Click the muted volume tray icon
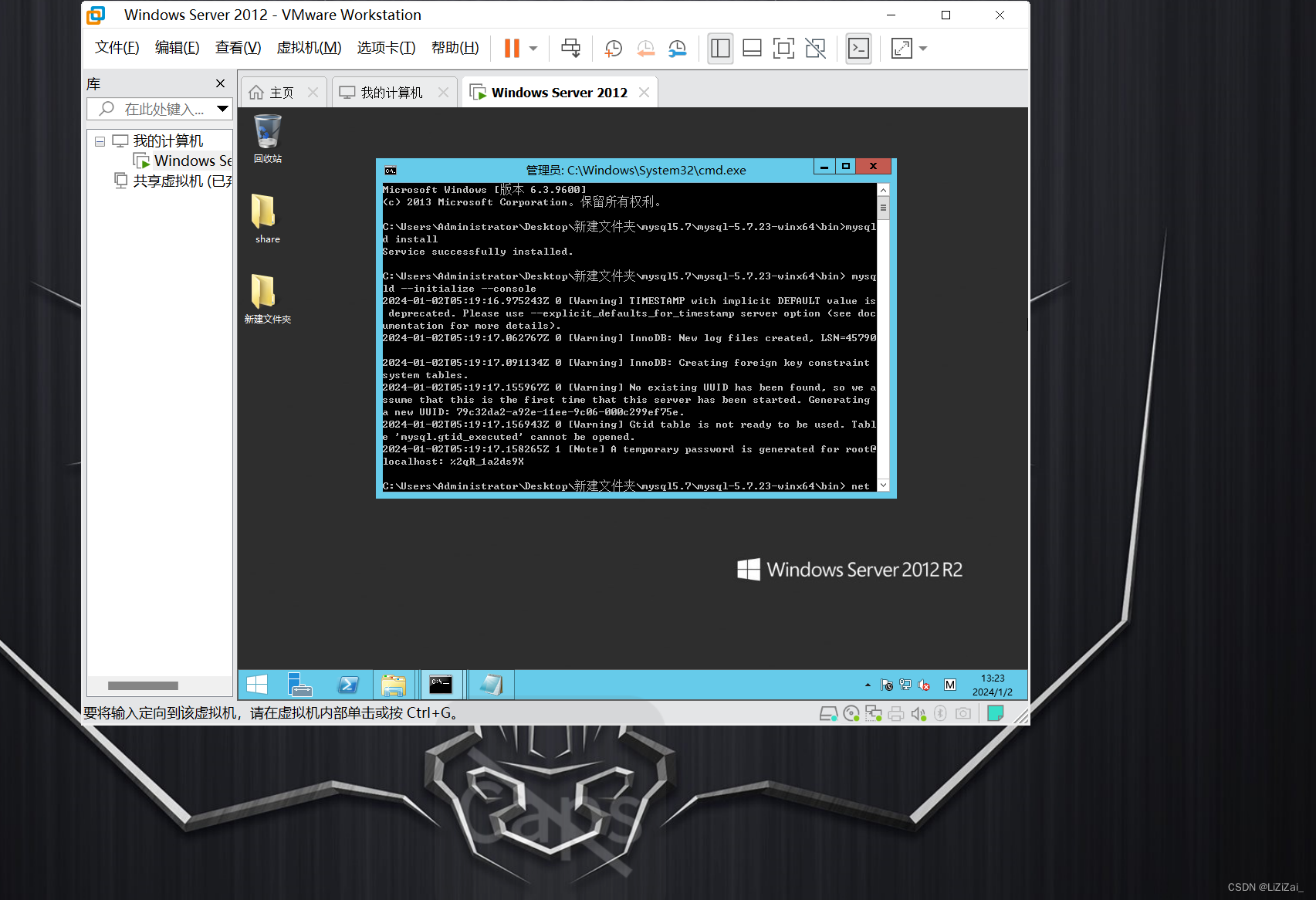The height and width of the screenshot is (900, 1316). pyautogui.click(x=924, y=685)
